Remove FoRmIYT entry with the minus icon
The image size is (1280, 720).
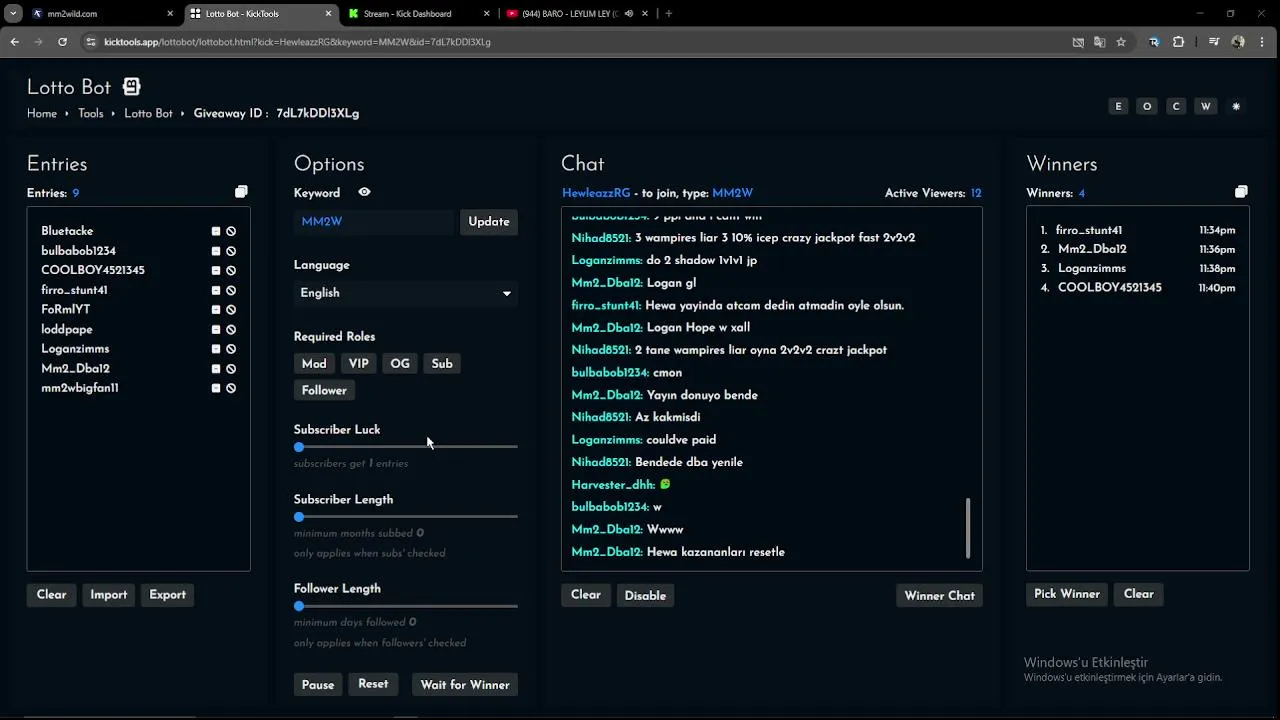[216, 309]
